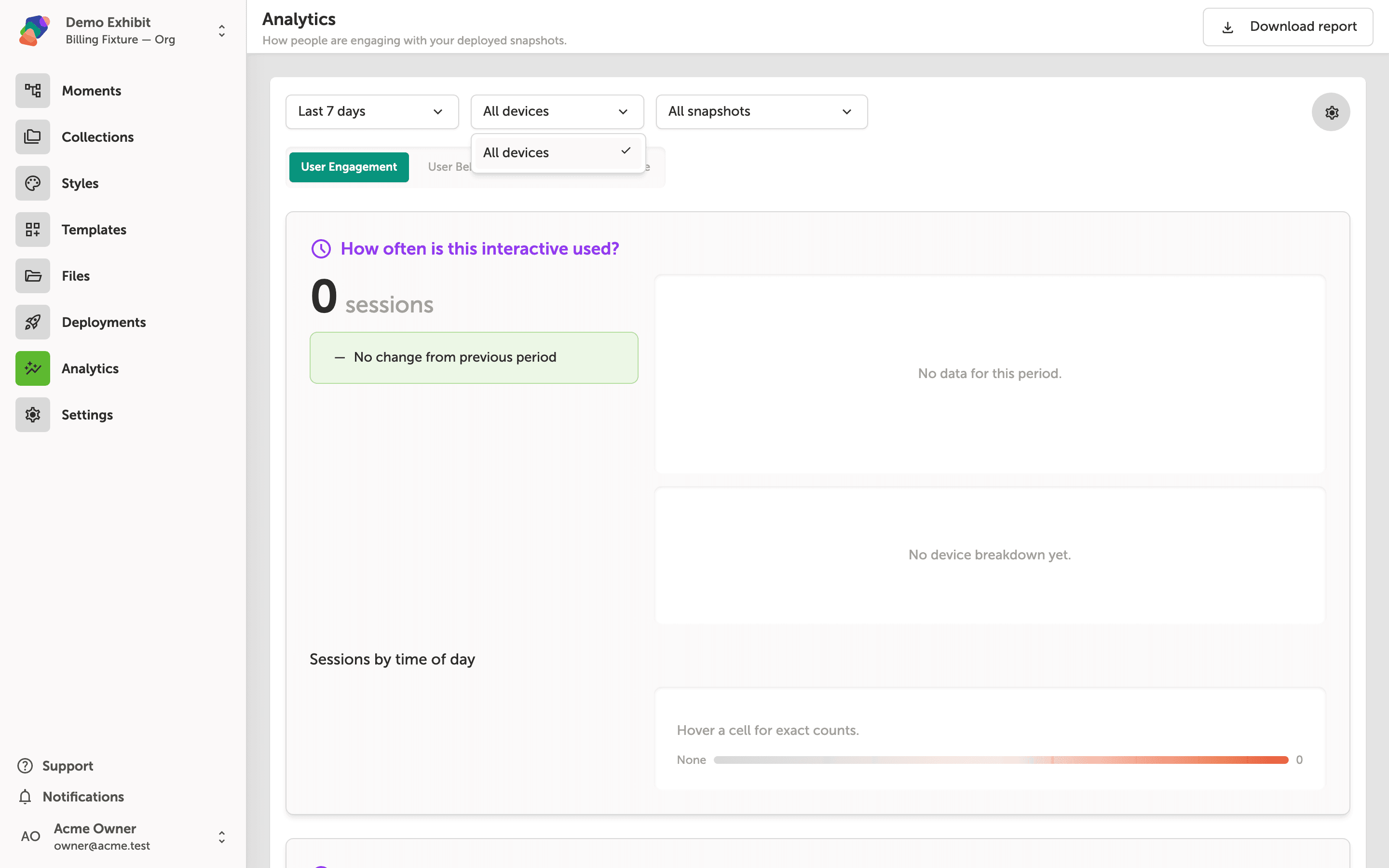
Task: Open the All snapshots dropdown
Action: [x=762, y=112]
